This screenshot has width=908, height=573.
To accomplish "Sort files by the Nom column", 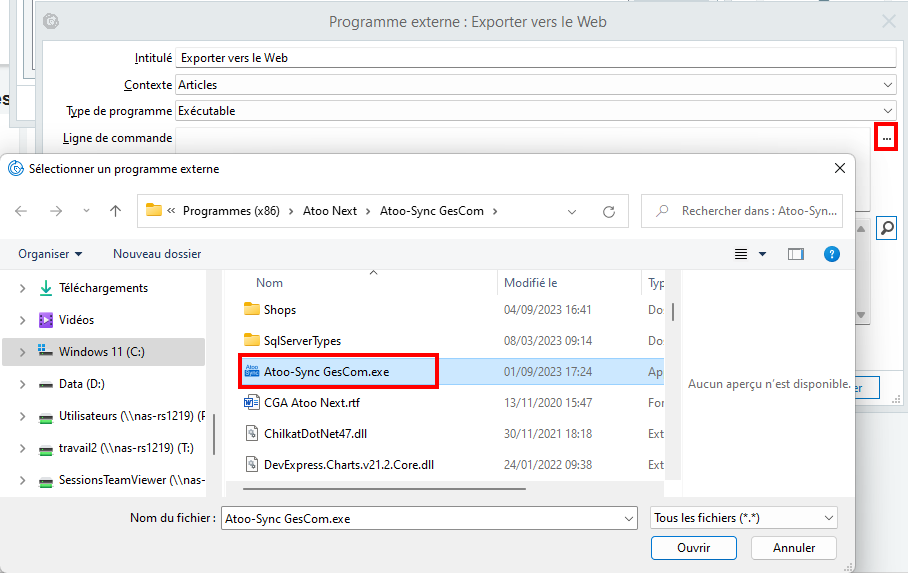I will [x=269, y=283].
